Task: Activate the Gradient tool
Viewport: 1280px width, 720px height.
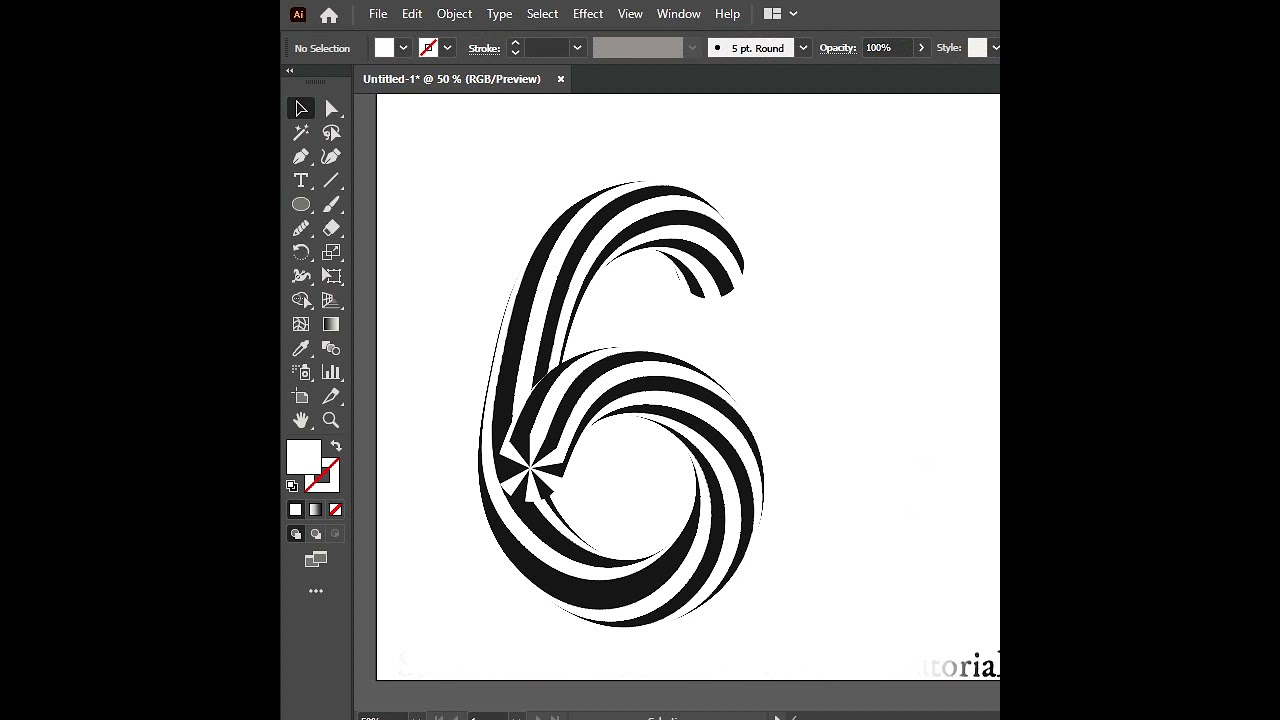Action: [x=332, y=324]
